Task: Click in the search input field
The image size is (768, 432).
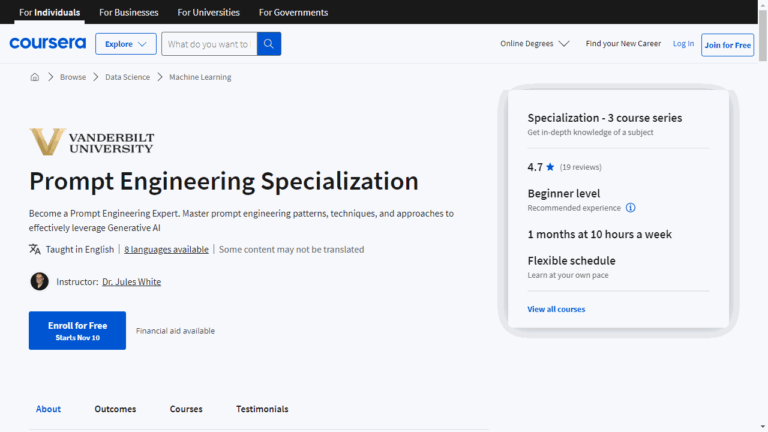Action: coord(208,44)
